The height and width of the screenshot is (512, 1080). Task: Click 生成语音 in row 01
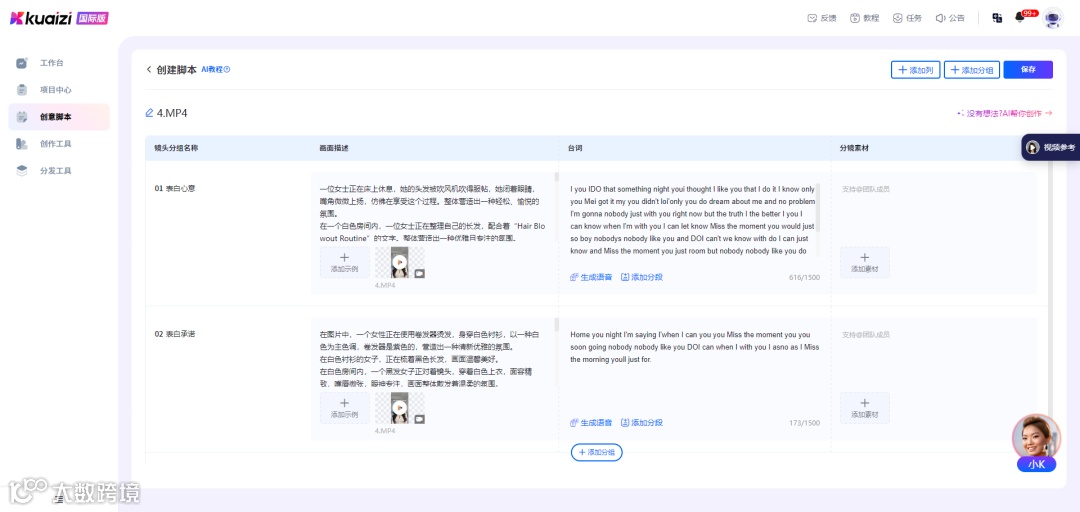click(591, 277)
